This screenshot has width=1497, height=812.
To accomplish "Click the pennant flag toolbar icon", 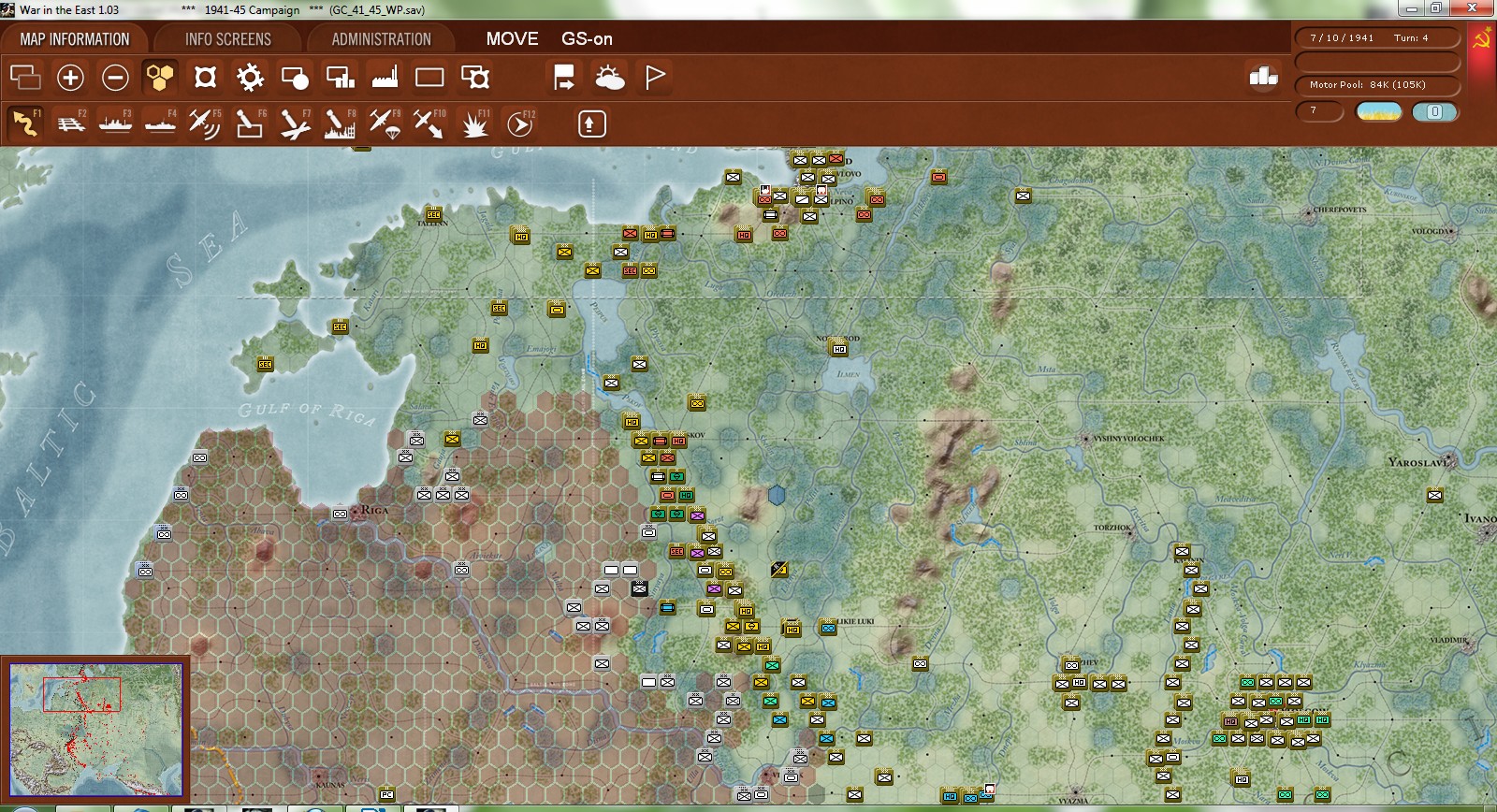I will [655, 78].
